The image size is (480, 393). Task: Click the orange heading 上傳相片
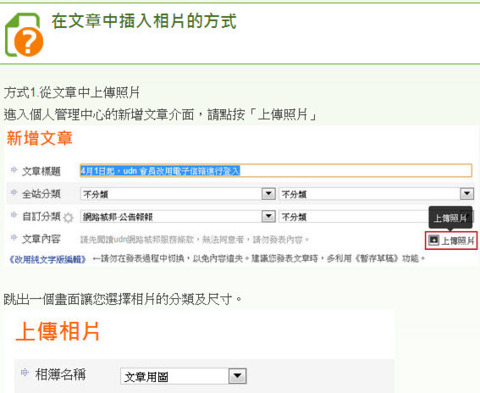coord(58,331)
